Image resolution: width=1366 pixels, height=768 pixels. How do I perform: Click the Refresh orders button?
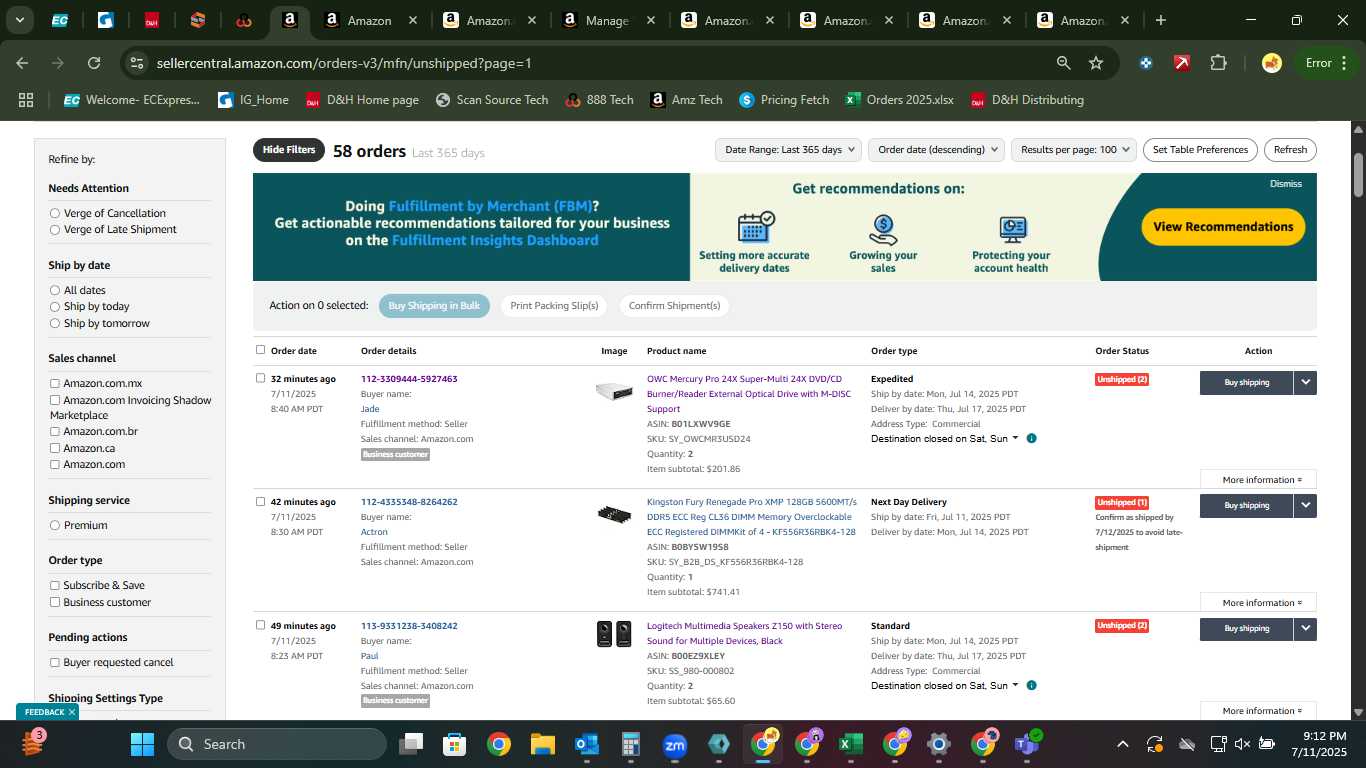1290,150
